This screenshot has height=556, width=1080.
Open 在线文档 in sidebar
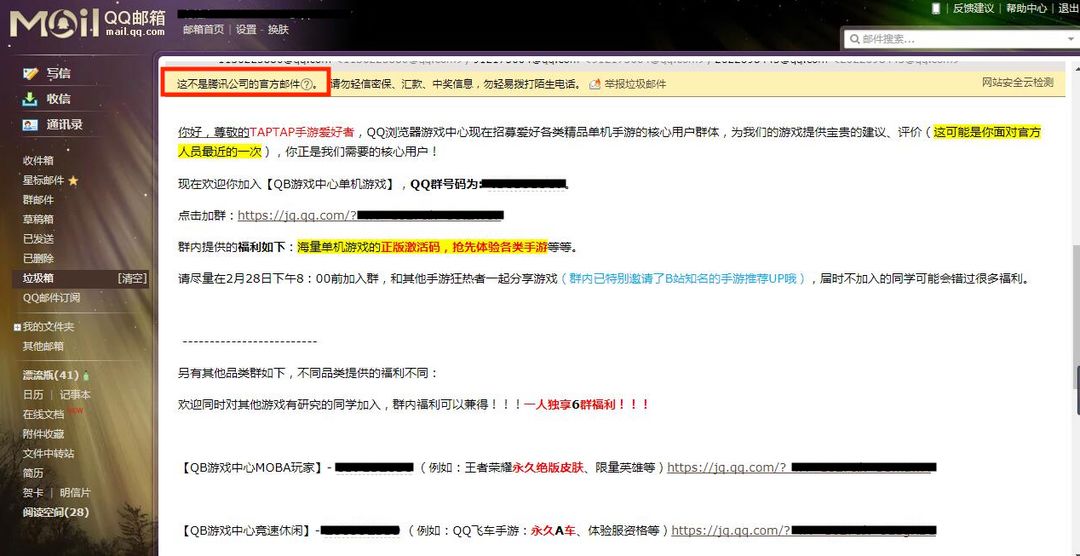click(43, 415)
